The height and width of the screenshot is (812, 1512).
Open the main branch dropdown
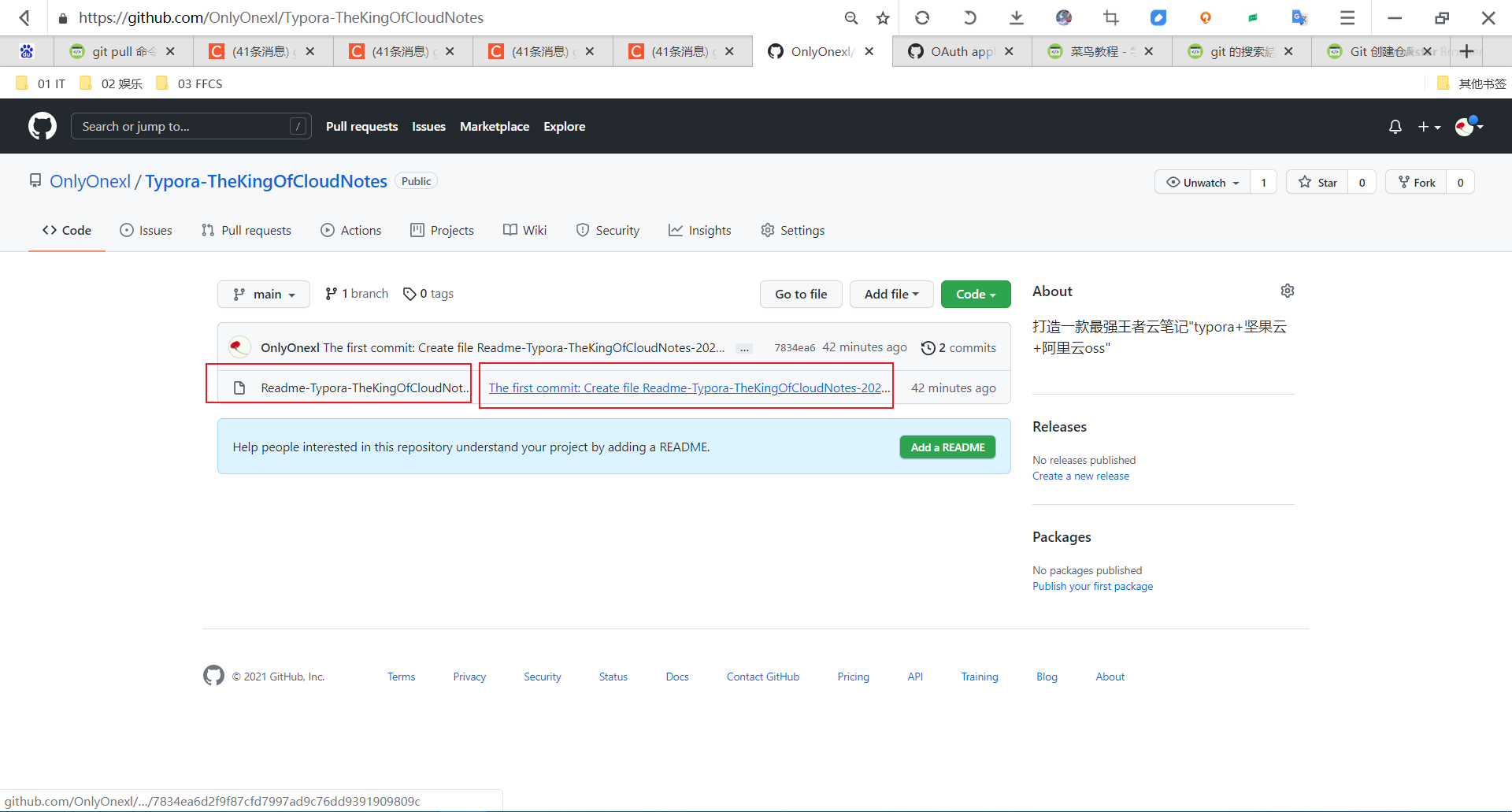coord(264,294)
